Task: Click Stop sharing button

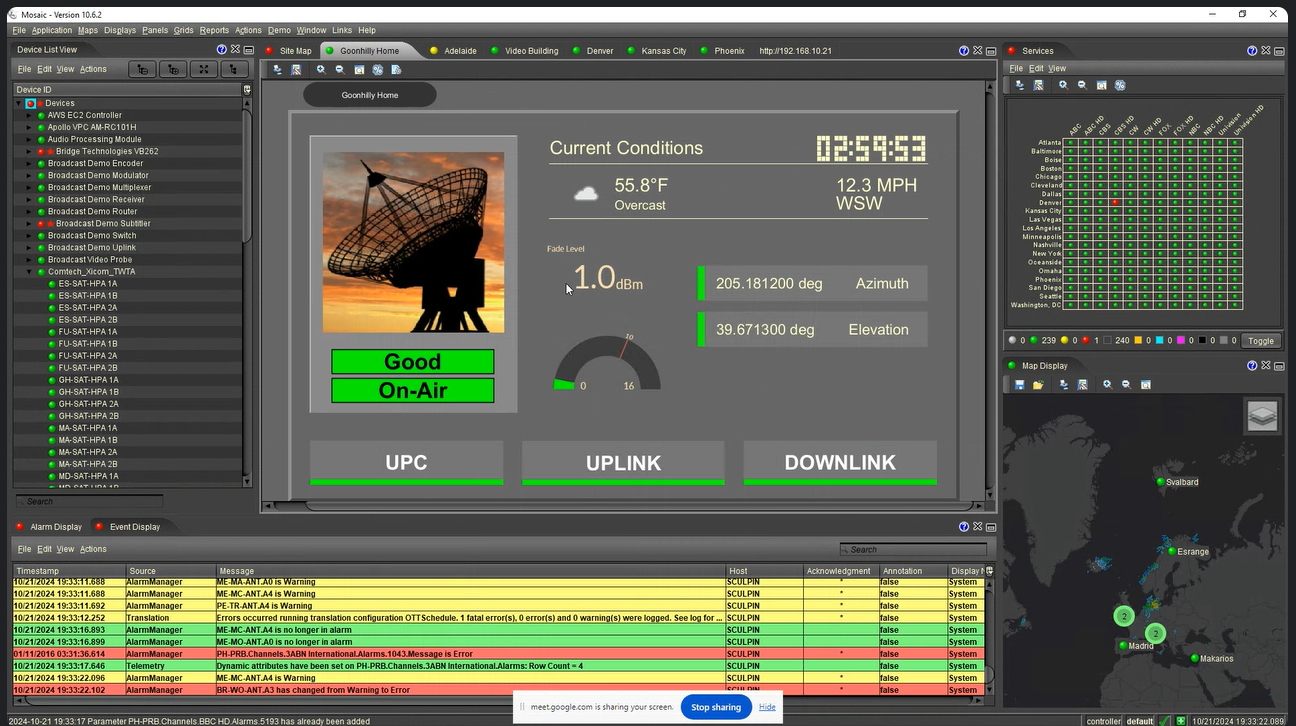Action: (716, 707)
